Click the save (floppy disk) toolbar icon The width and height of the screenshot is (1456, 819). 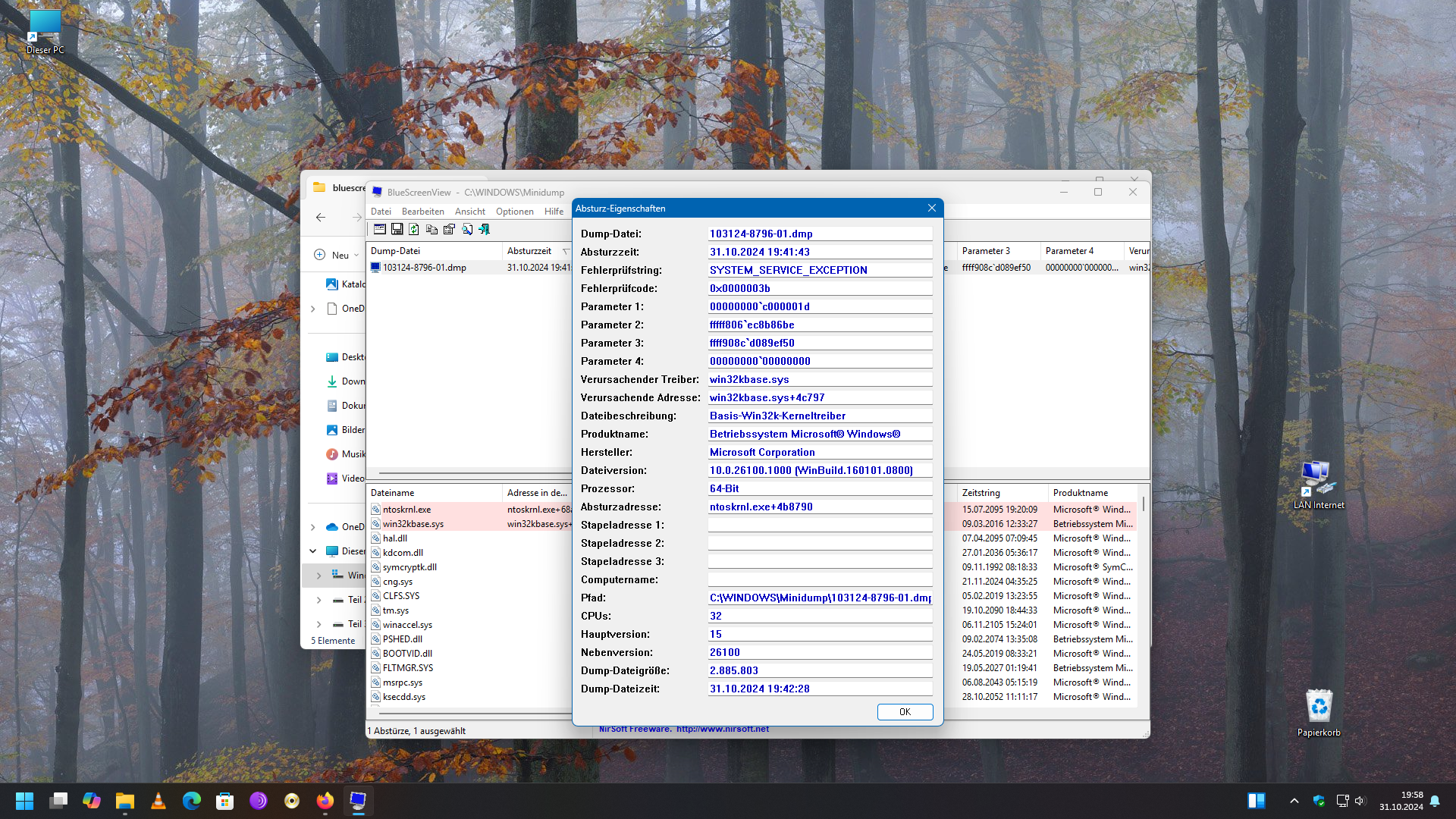397,229
